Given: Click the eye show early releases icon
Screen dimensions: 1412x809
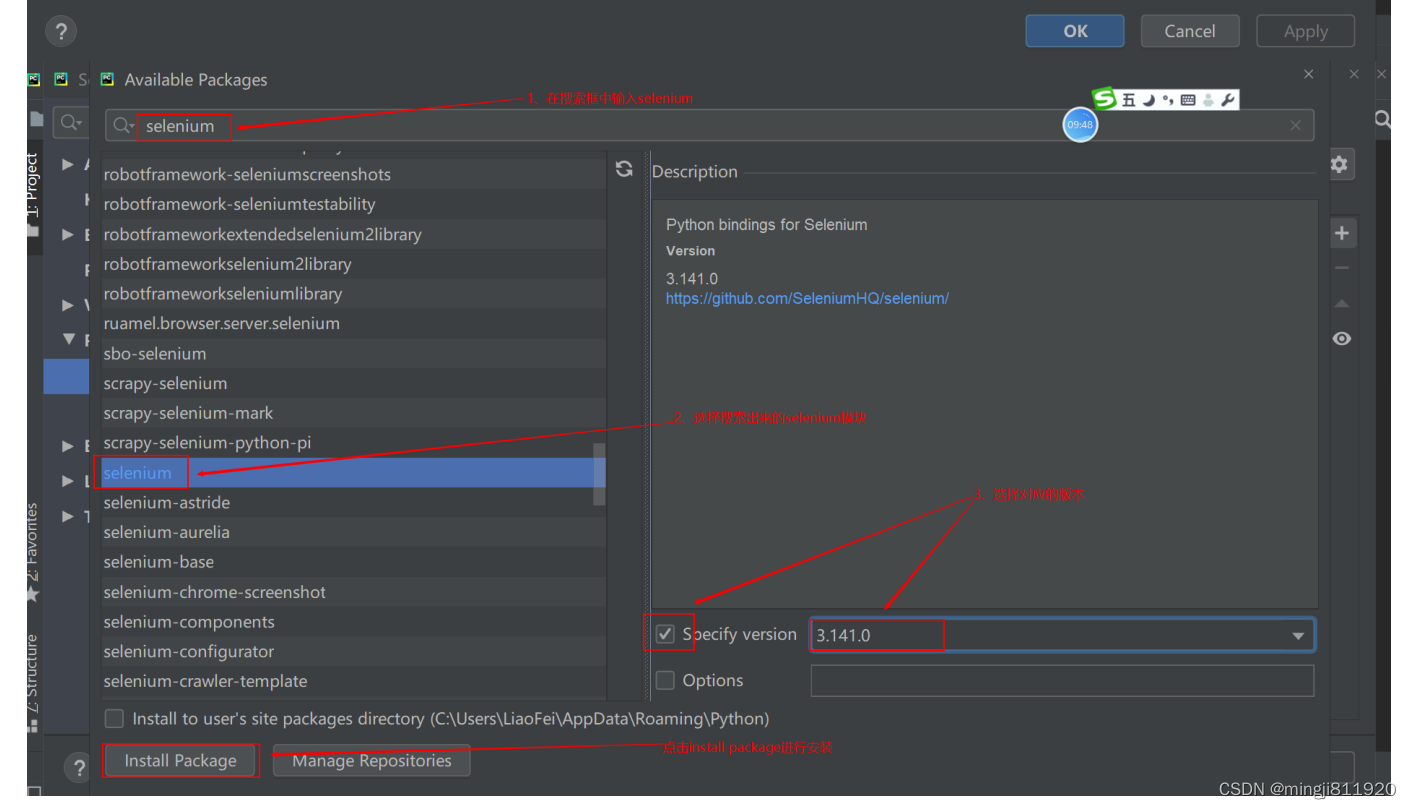Looking at the screenshot, I should click(1341, 339).
